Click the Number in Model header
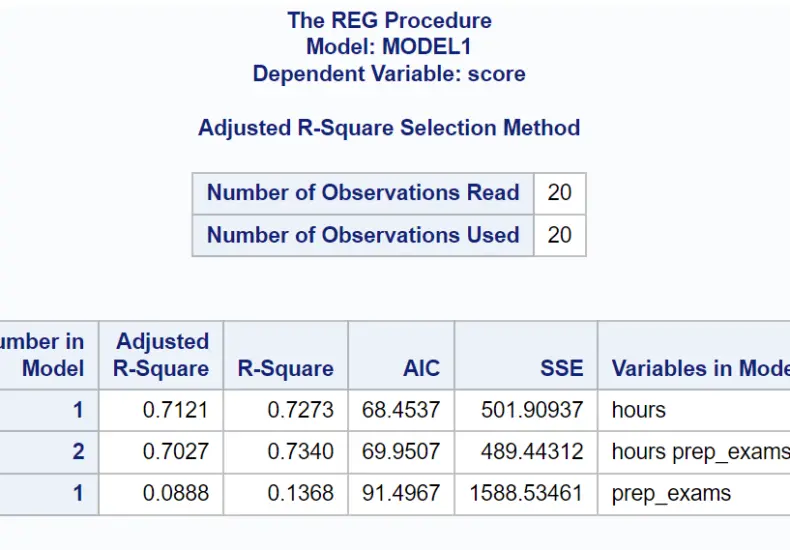Viewport: 790px width, 550px height. pyautogui.click(x=49, y=355)
